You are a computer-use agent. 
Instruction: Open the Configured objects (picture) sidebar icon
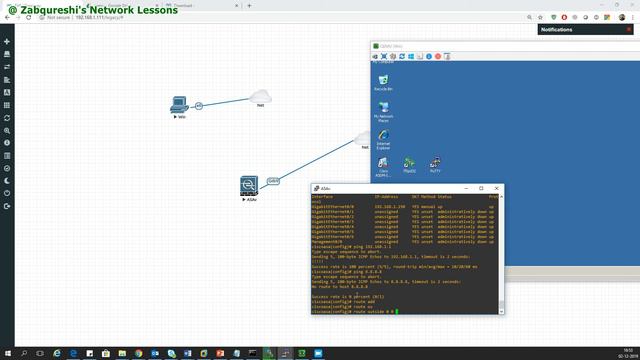point(7,93)
